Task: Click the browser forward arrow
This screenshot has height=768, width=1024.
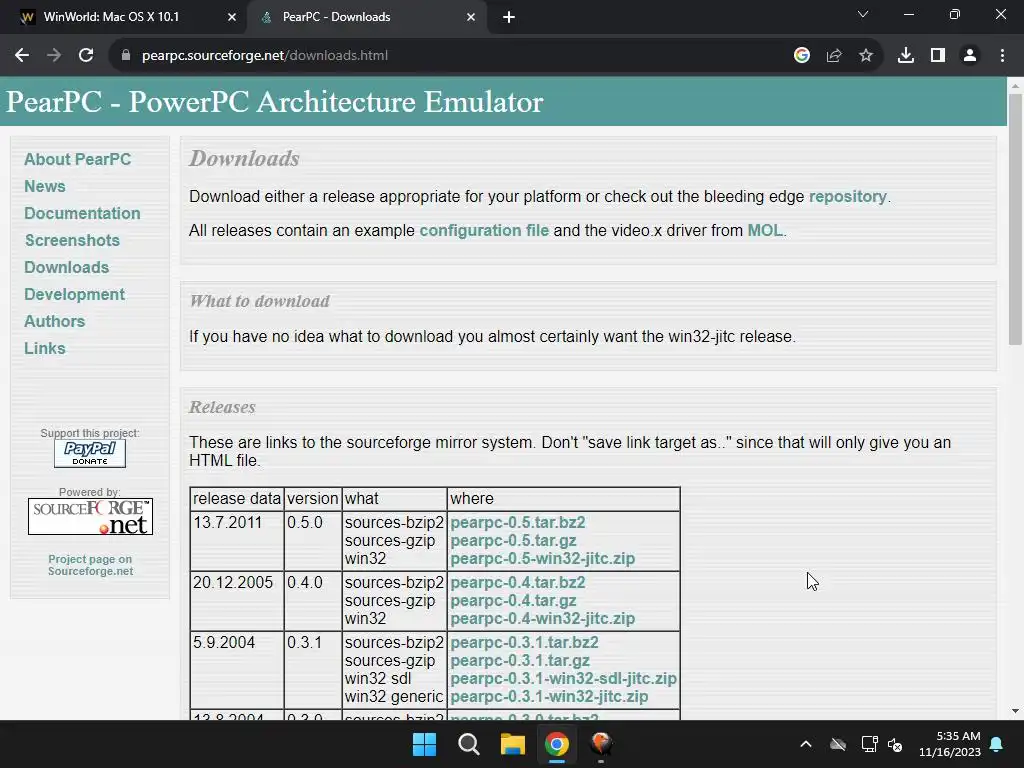Action: tap(54, 56)
